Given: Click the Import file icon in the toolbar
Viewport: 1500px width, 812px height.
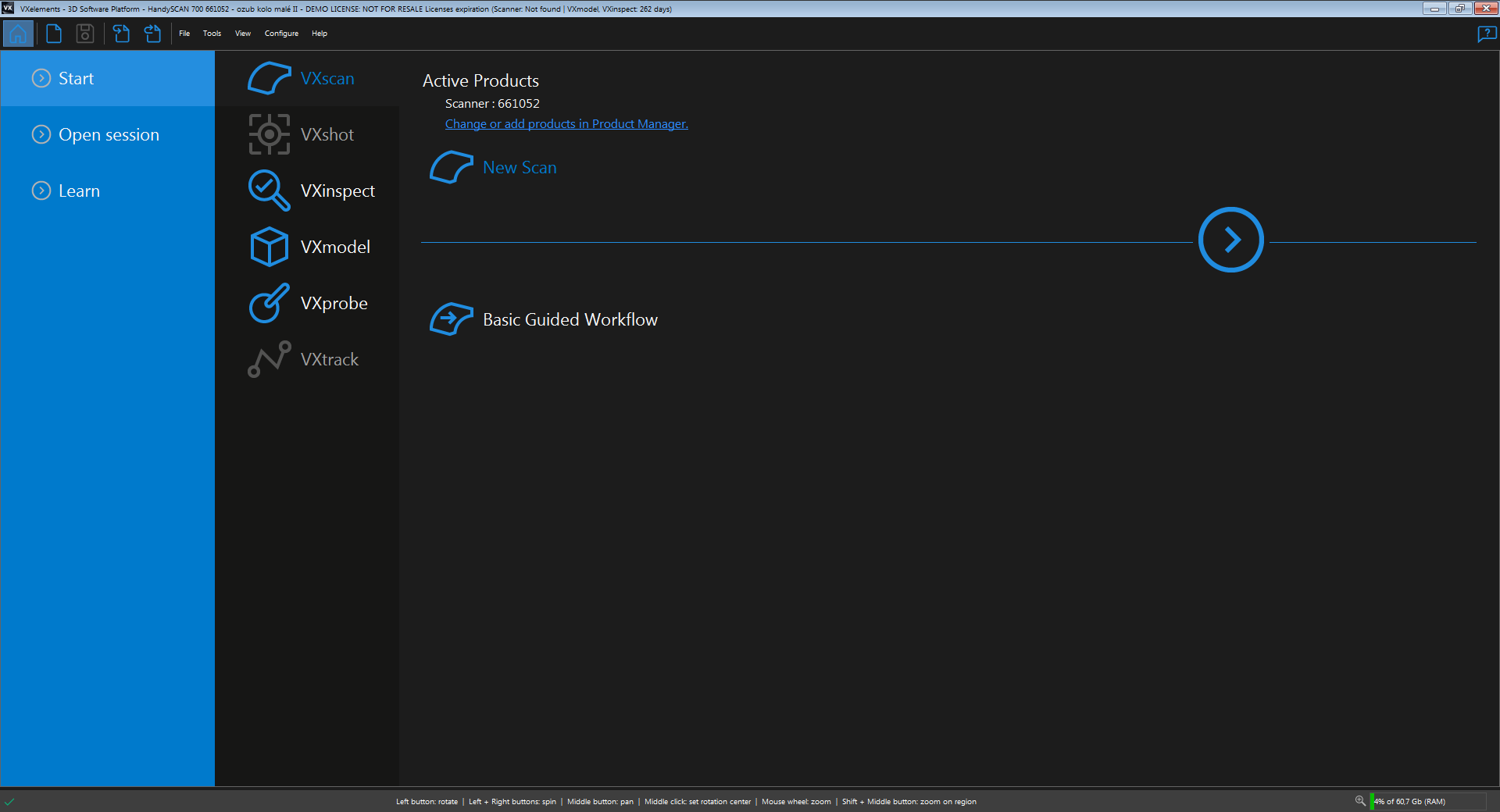Looking at the screenshot, I should coord(121,34).
